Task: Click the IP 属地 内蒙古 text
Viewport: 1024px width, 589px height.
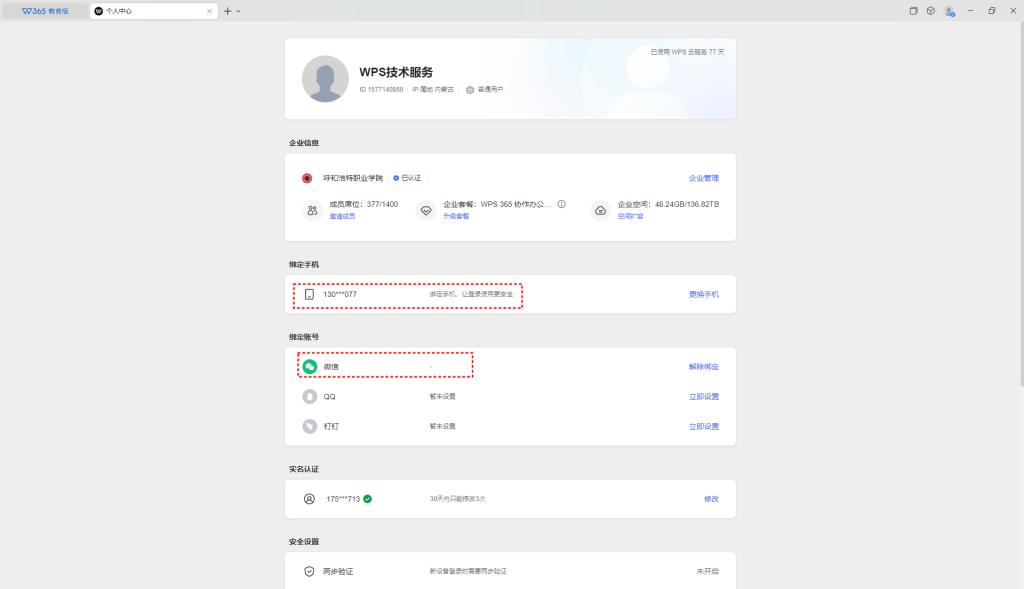Action: (432, 89)
